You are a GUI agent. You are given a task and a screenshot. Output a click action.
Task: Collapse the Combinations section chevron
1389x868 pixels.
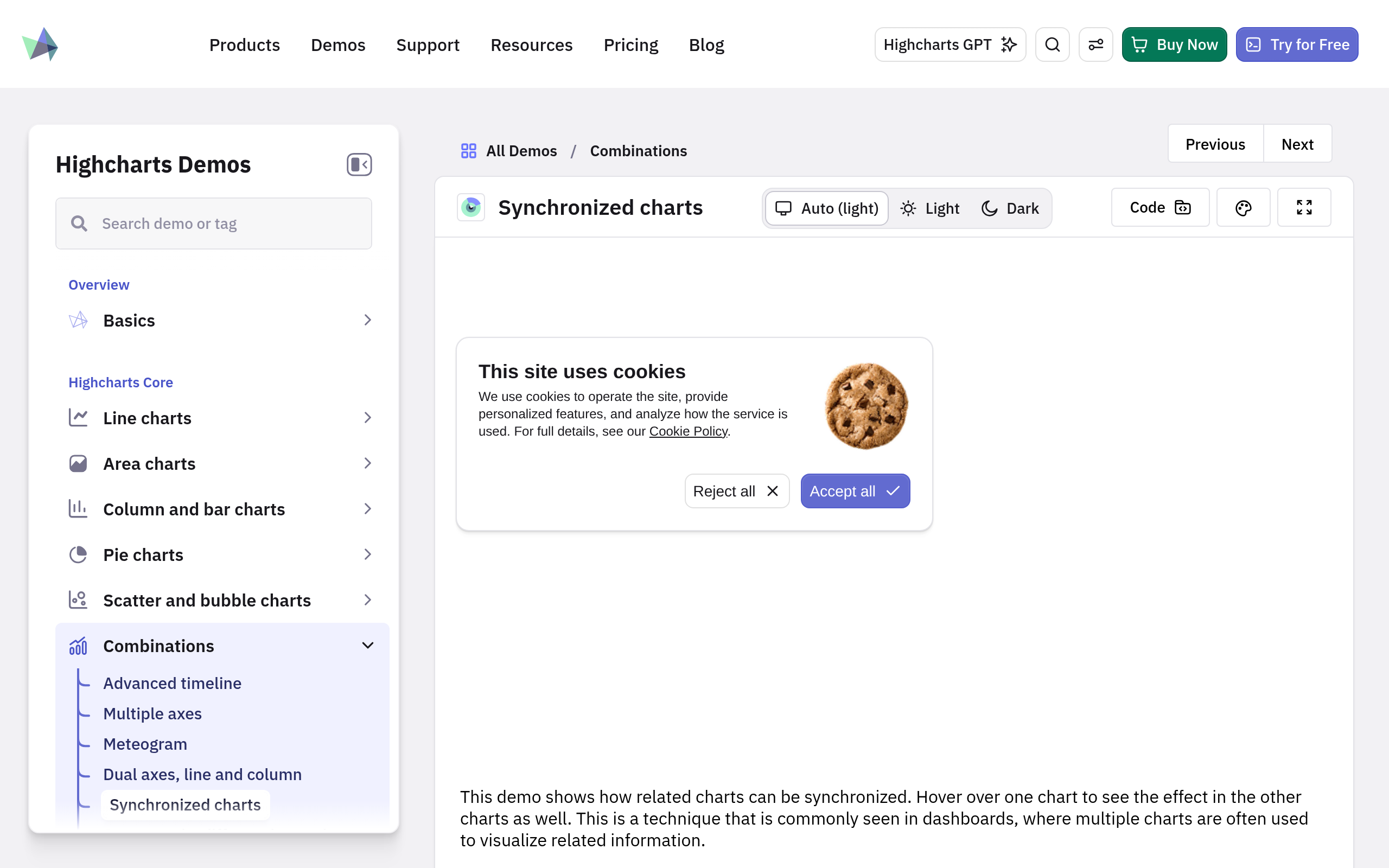point(368,645)
